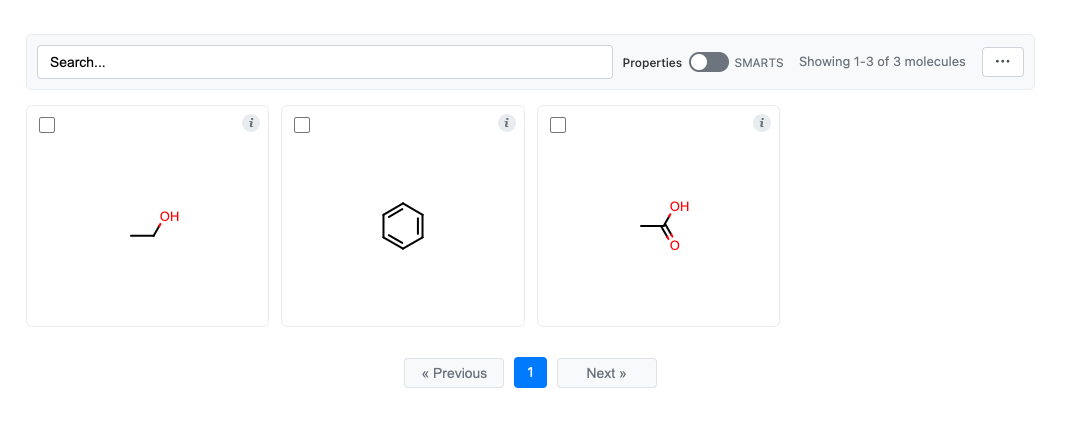This screenshot has width=1092, height=424.
Task: Tick the benzene ring molecule checkbox
Action: point(302,125)
